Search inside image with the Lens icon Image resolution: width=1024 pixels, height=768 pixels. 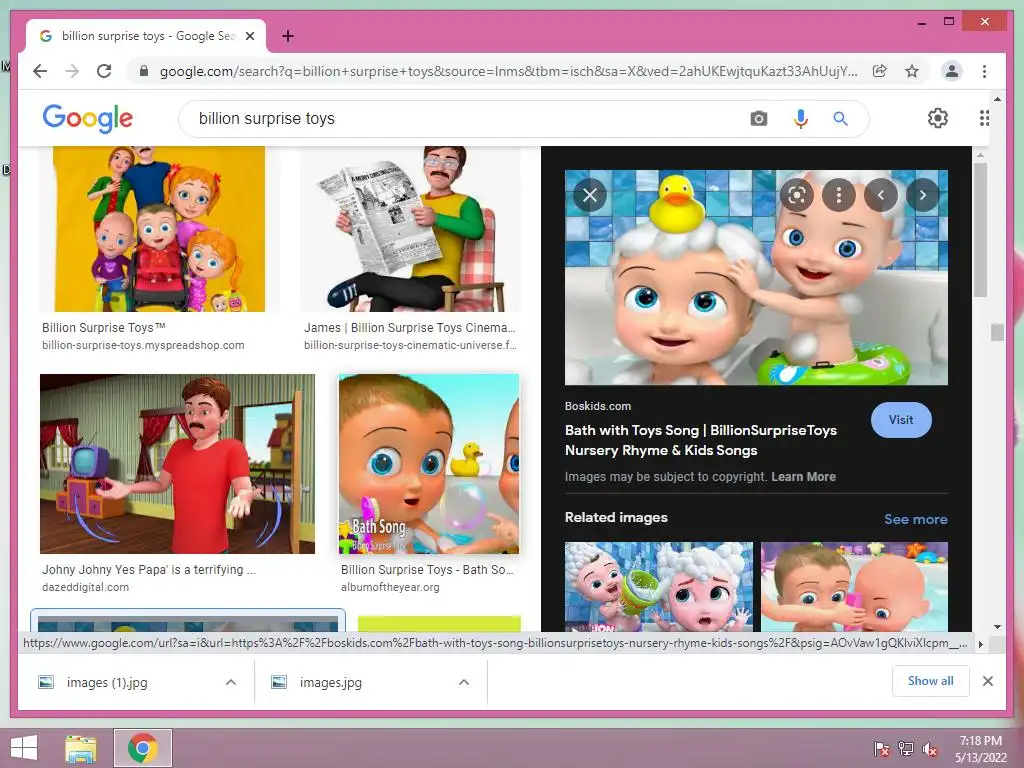pos(797,195)
